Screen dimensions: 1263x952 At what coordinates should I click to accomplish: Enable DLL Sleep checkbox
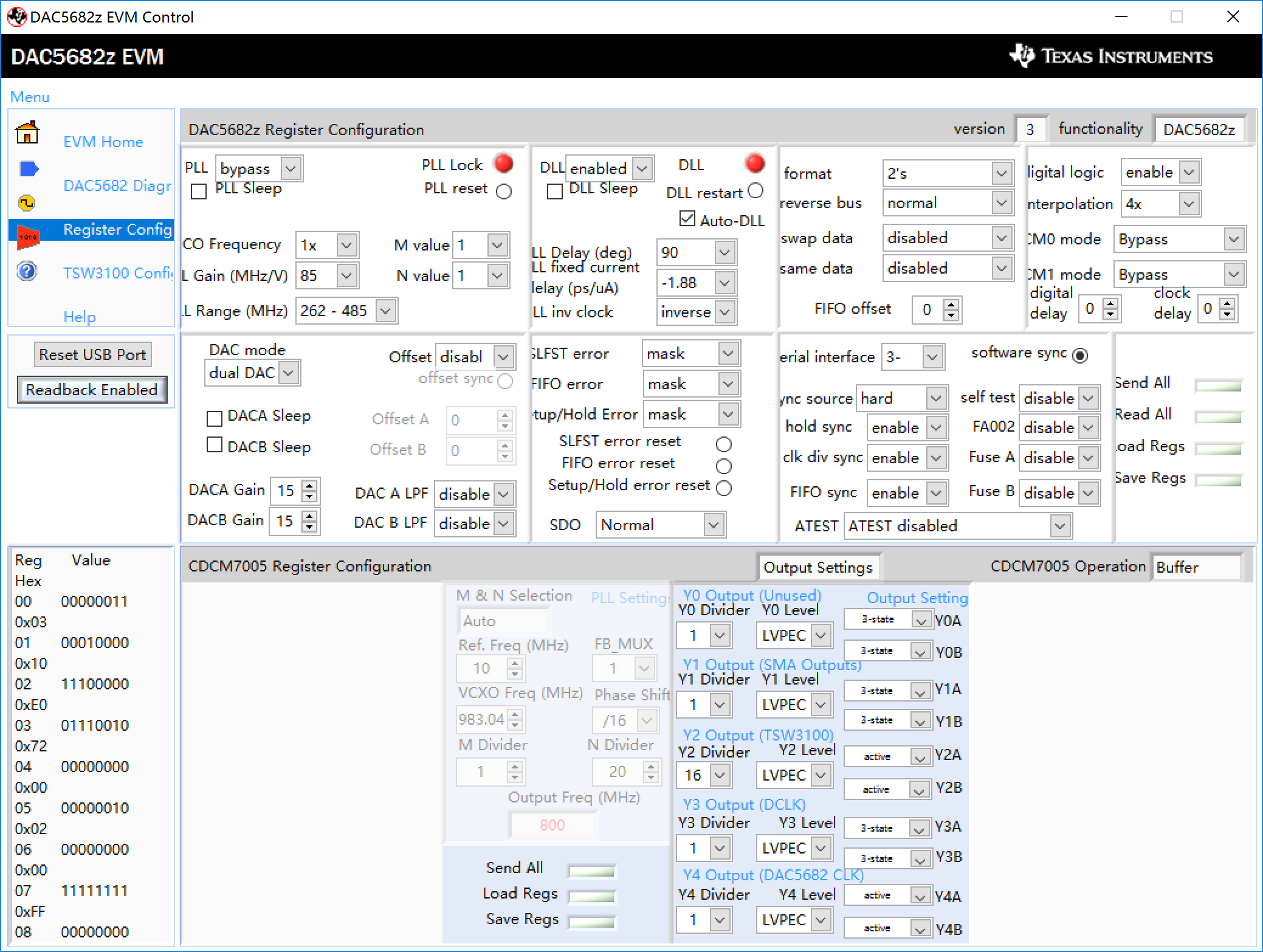555,191
